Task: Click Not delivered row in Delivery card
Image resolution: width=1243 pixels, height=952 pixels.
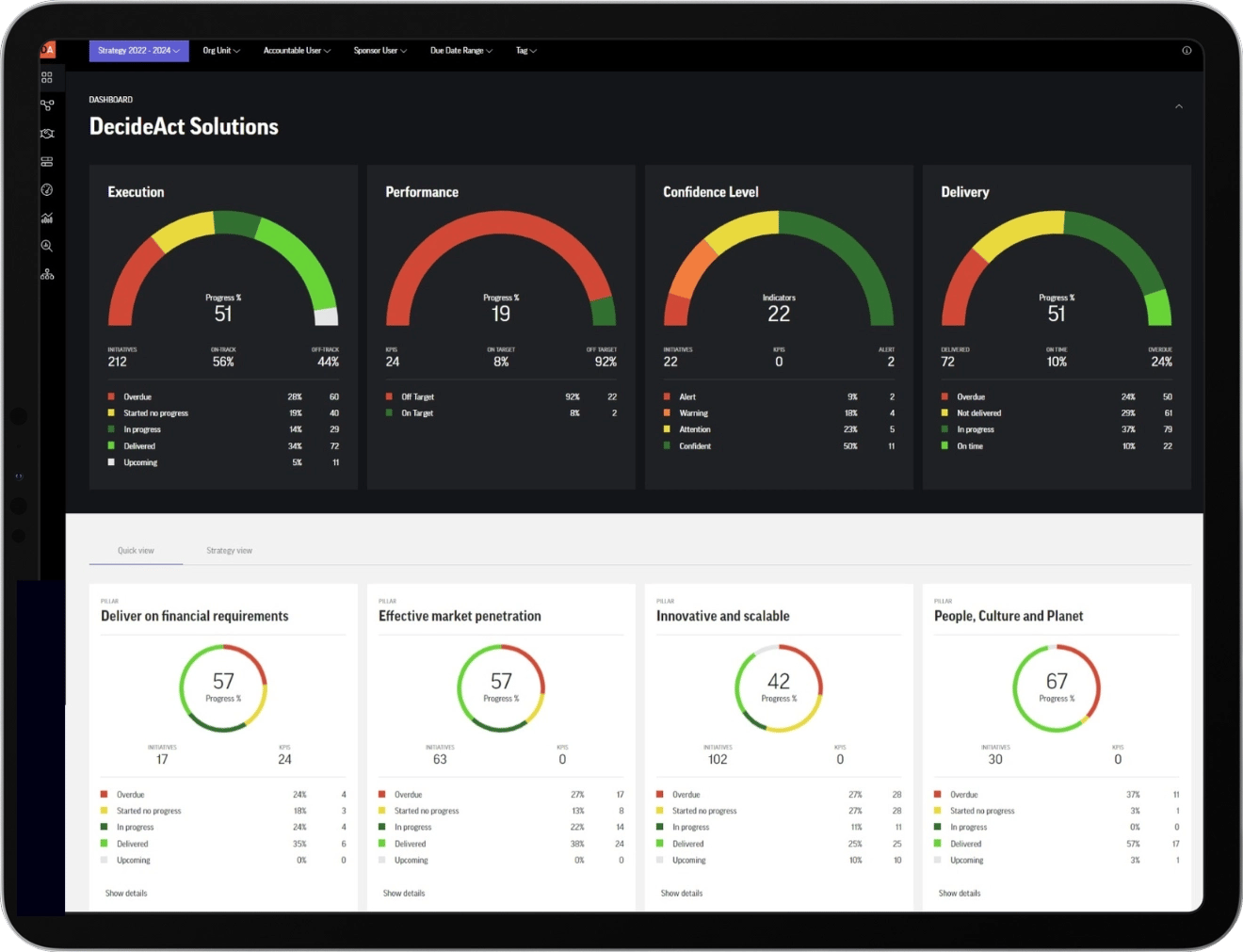Action: pyautogui.click(x=1057, y=413)
